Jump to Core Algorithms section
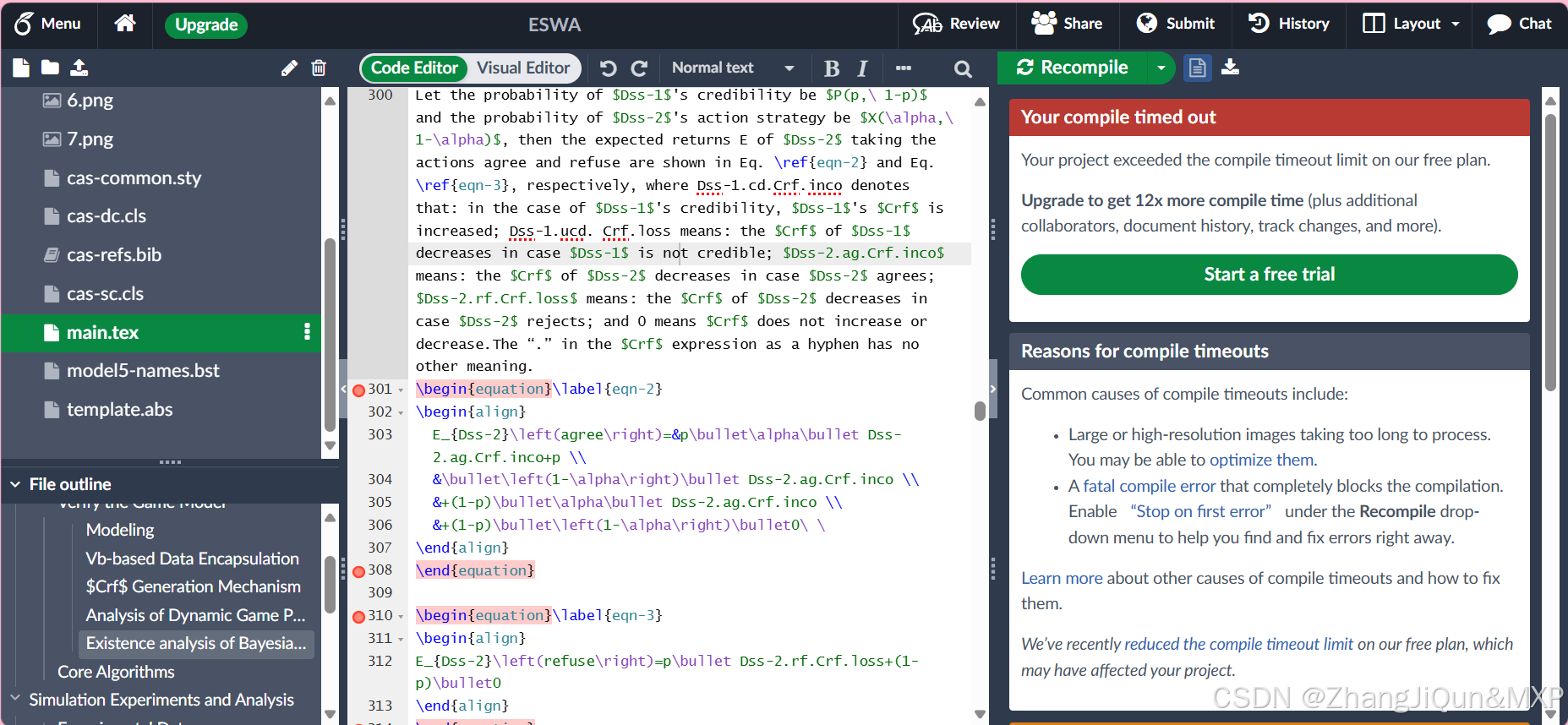Image resolution: width=1568 pixels, height=725 pixels. click(116, 672)
